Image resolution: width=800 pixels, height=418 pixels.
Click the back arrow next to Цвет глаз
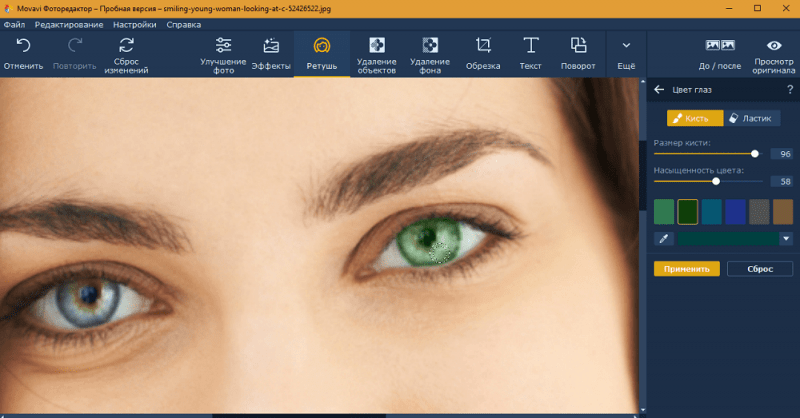[x=659, y=90]
